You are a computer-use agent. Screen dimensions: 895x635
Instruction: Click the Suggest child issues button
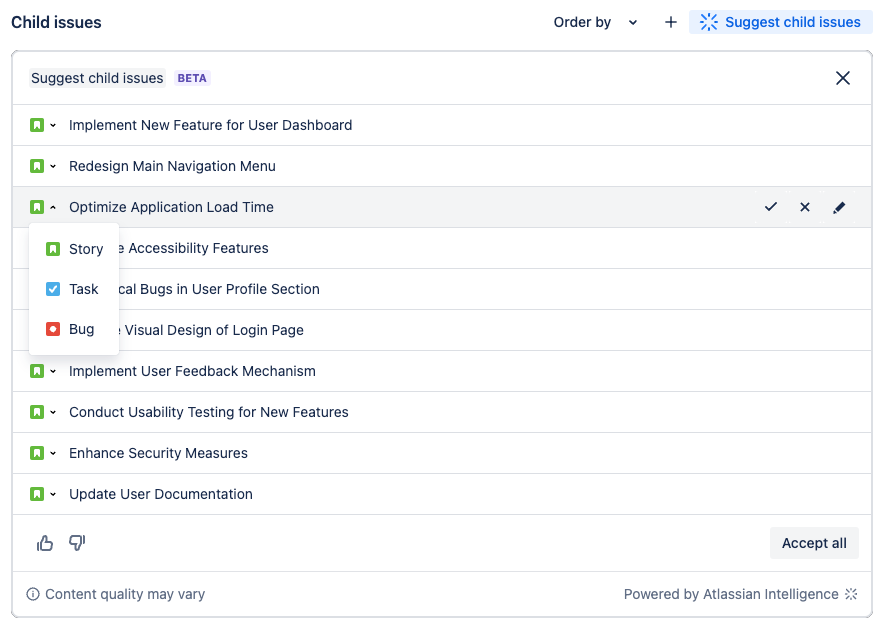781,22
